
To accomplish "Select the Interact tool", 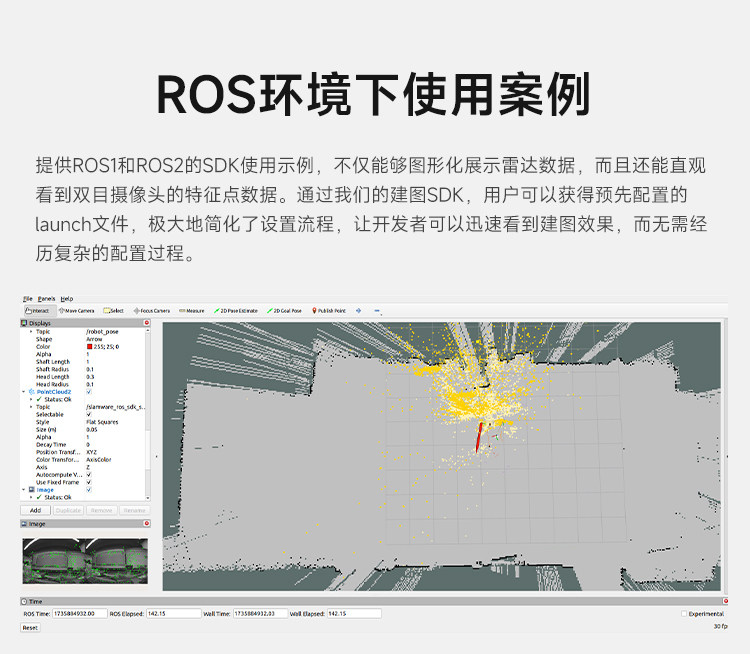I will pos(40,311).
